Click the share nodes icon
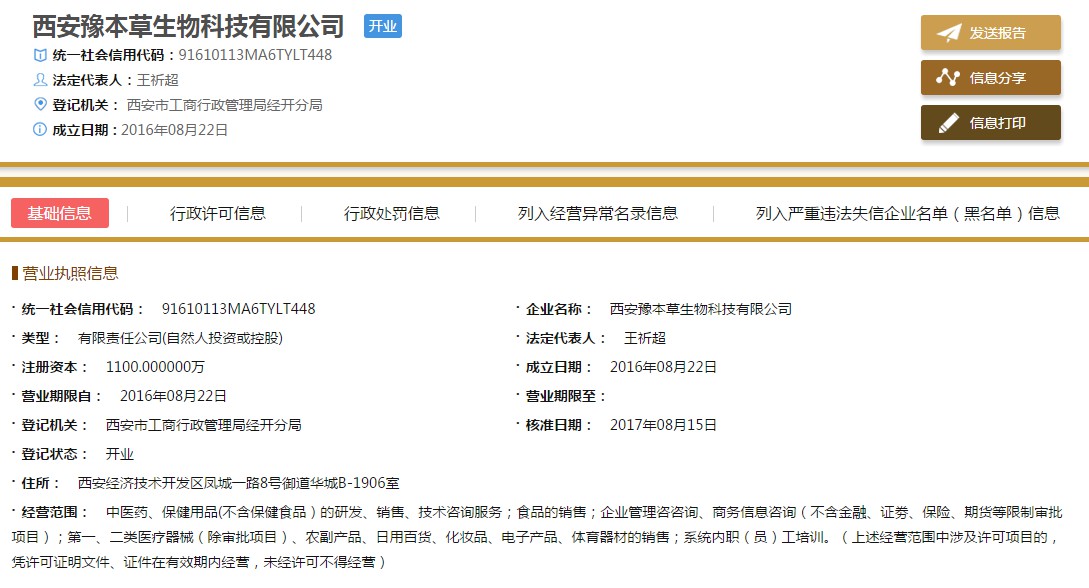The image size is (1089, 588). (948, 78)
